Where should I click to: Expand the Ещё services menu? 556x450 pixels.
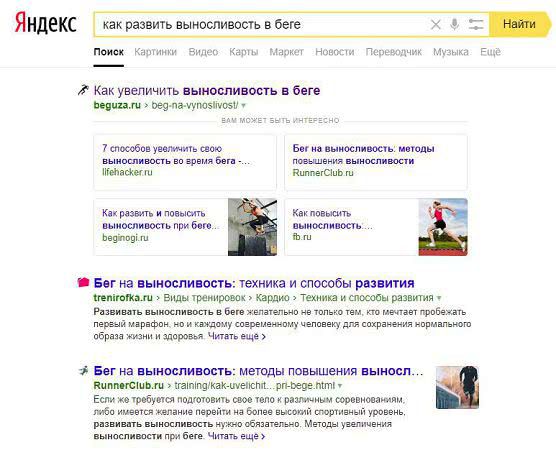click(x=490, y=52)
